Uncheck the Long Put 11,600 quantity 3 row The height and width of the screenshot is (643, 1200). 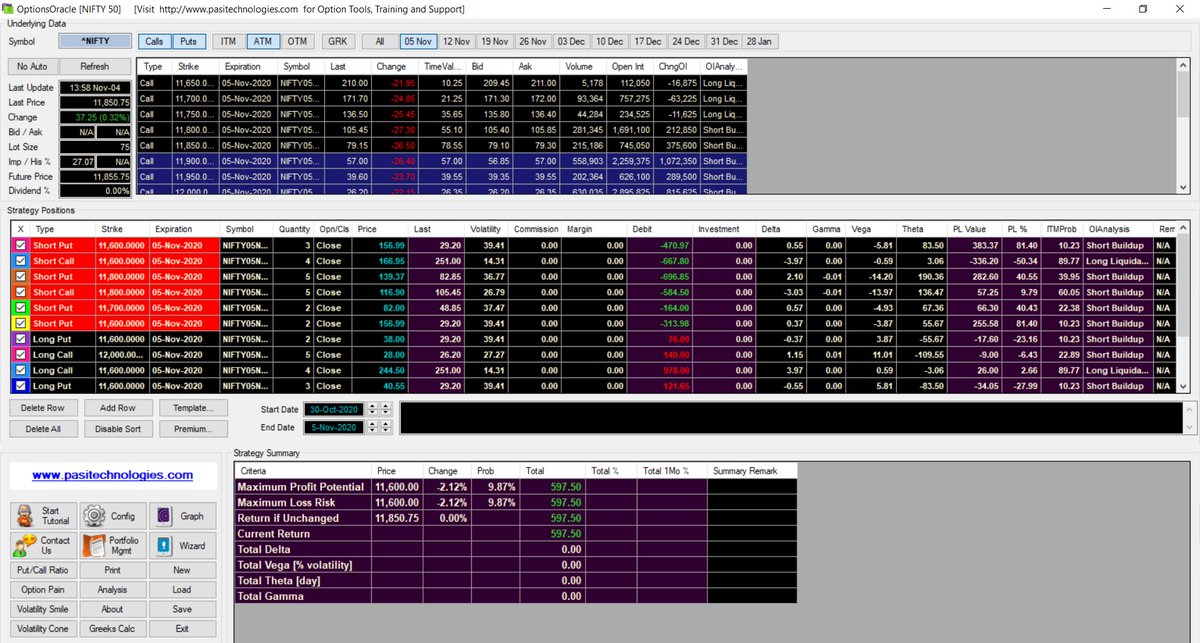click(20, 386)
